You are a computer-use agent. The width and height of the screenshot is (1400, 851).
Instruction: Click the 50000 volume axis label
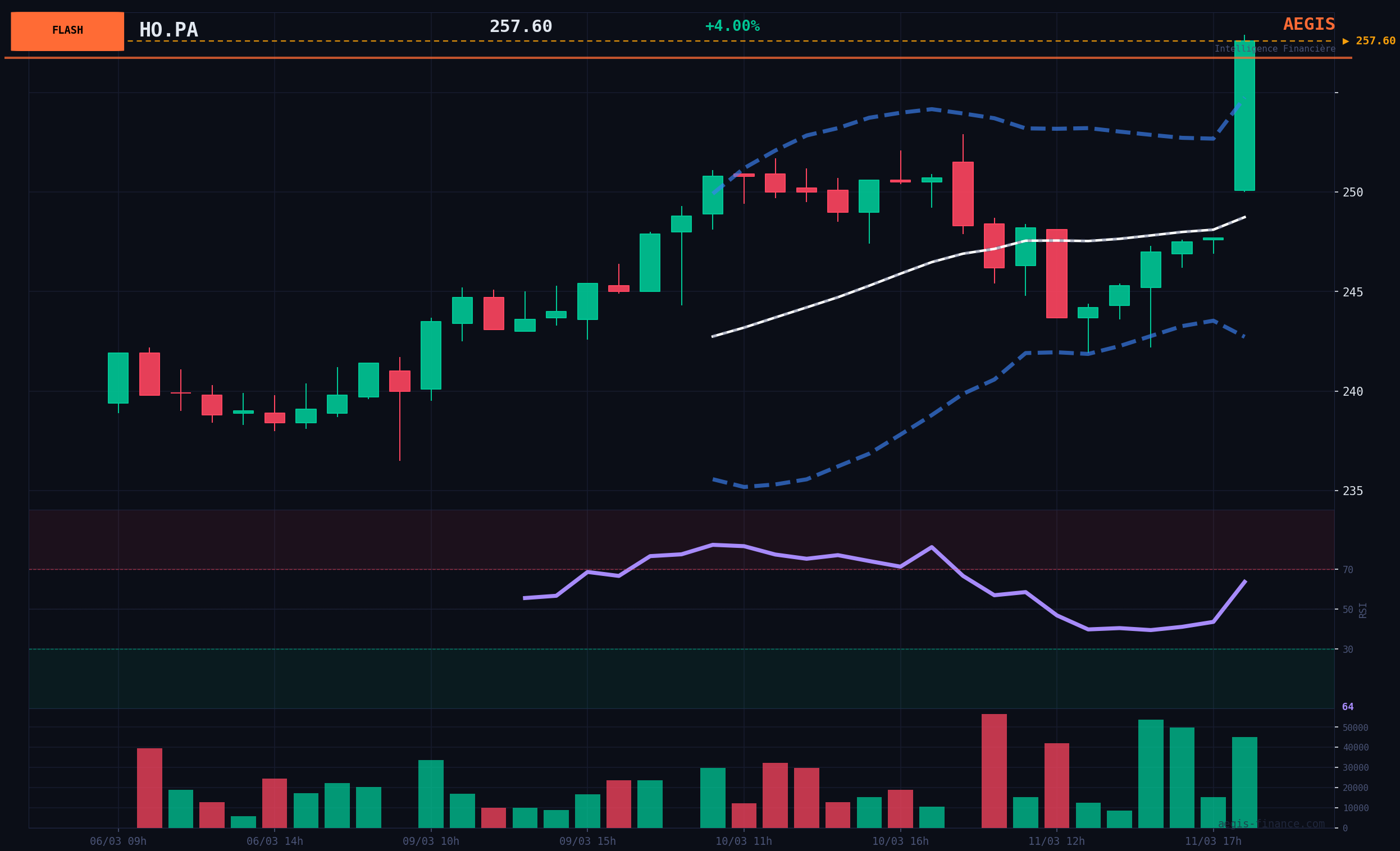(1355, 728)
